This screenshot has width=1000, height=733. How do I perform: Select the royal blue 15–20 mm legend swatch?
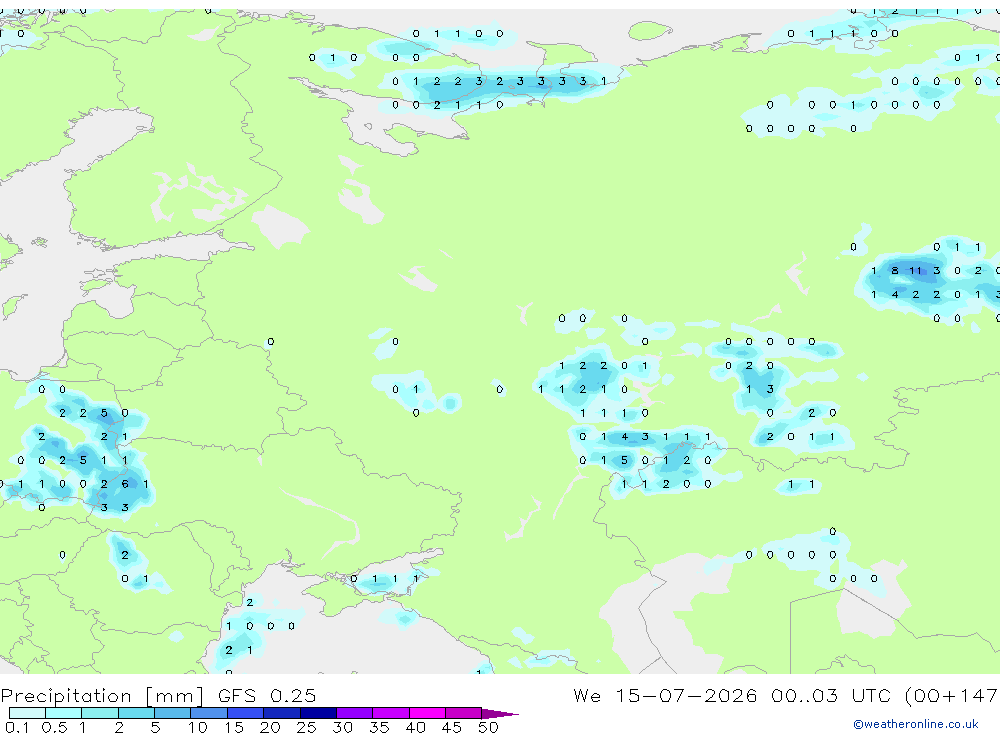[x=246, y=713]
